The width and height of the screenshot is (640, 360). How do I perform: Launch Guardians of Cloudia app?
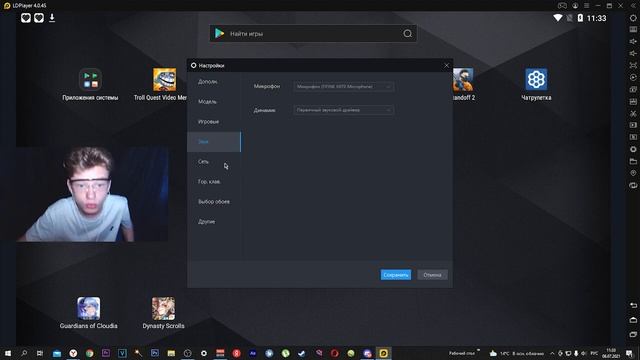tap(89, 313)
